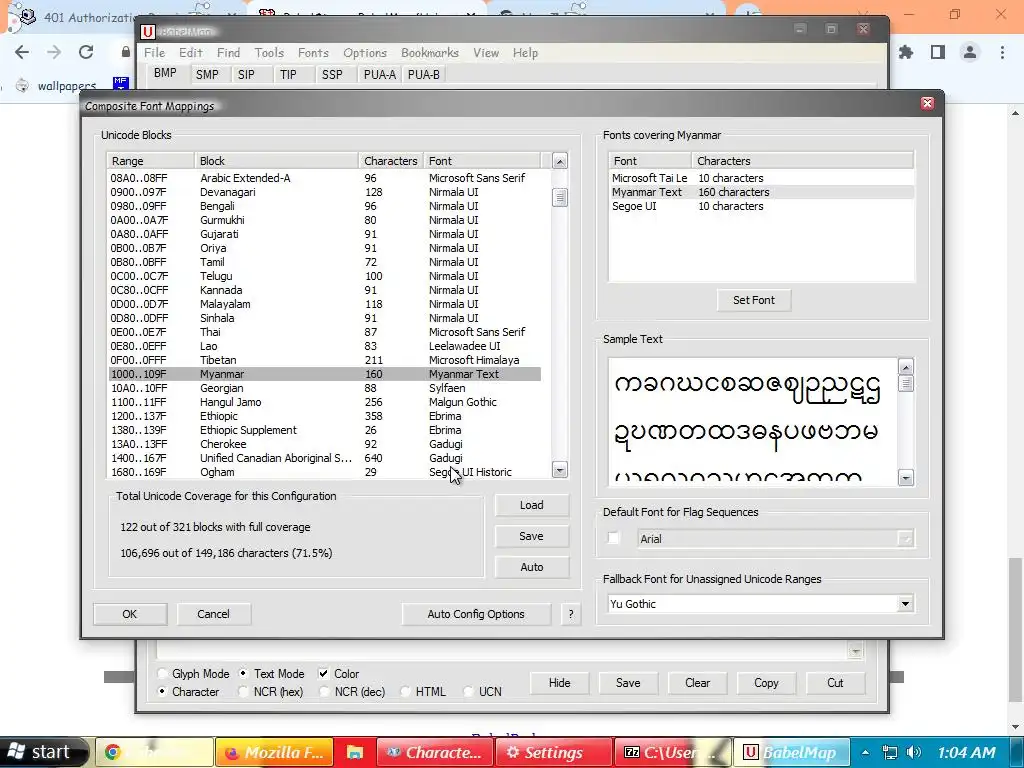Click the BabelMap title bar app icon

click(148, 31)
